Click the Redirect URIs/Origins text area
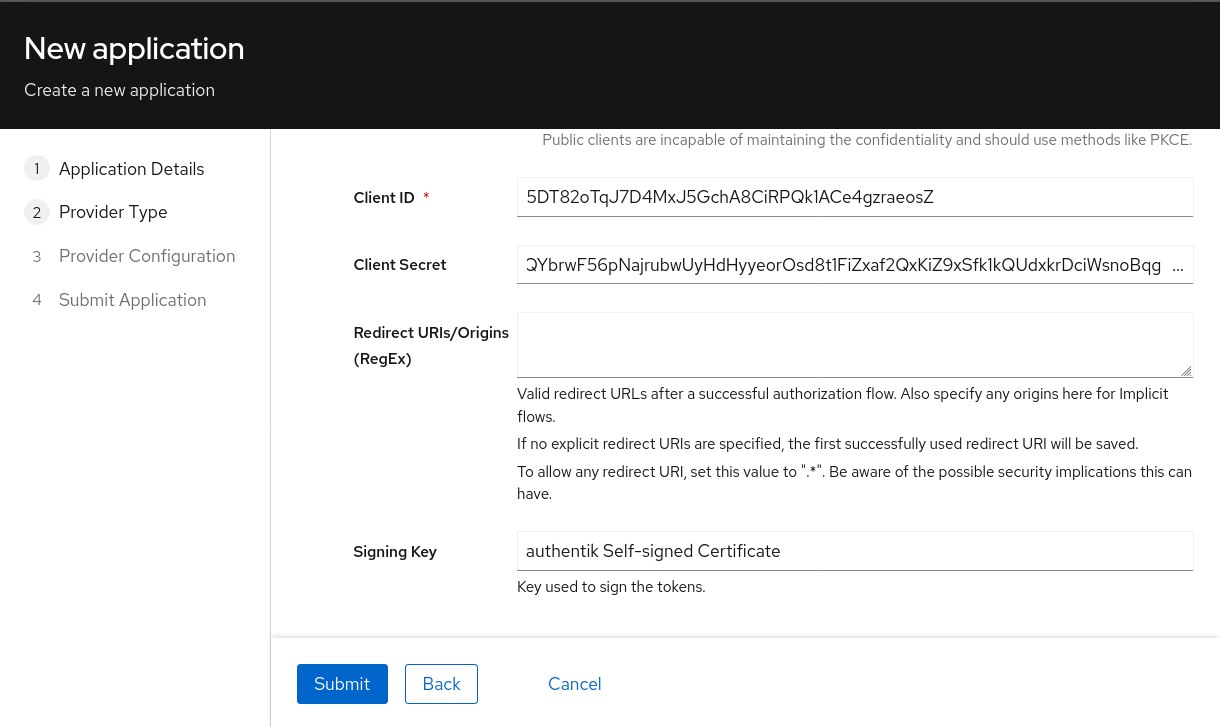 [855, 344]
